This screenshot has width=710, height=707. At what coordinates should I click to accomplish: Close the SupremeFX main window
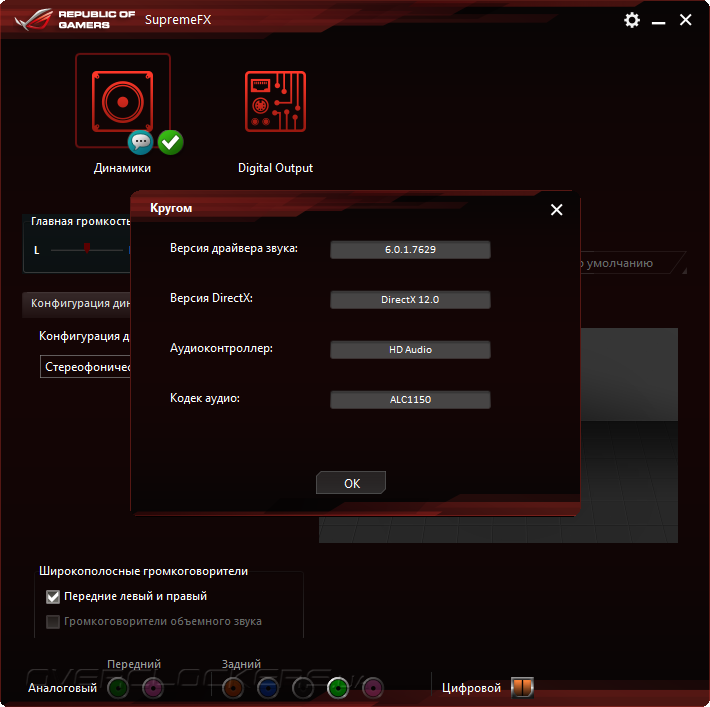click(686, 20)
